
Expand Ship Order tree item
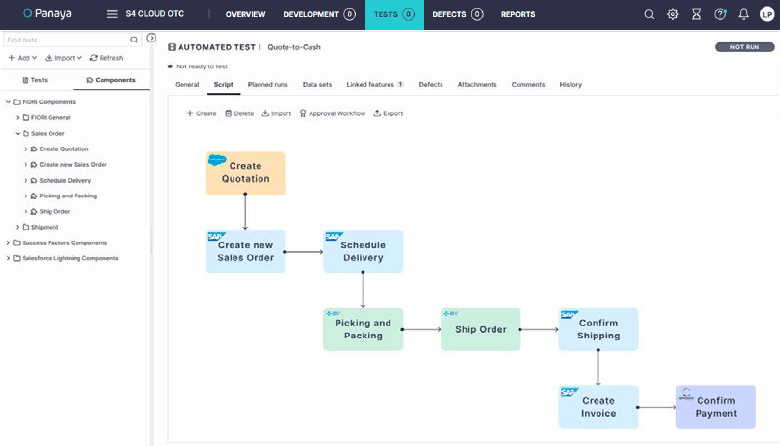coord(26,211)
